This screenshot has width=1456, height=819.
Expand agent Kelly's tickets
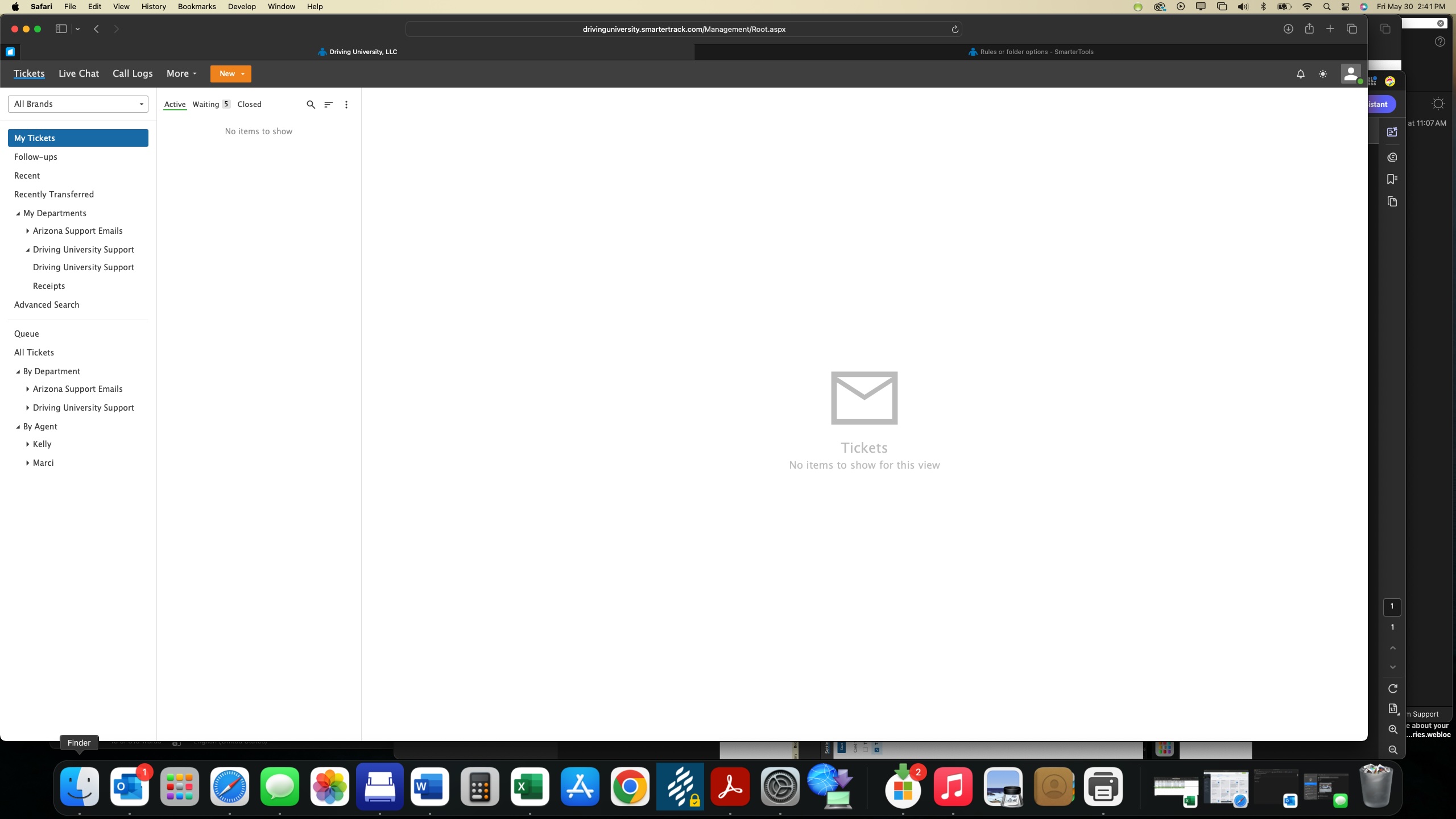[27, 444]
